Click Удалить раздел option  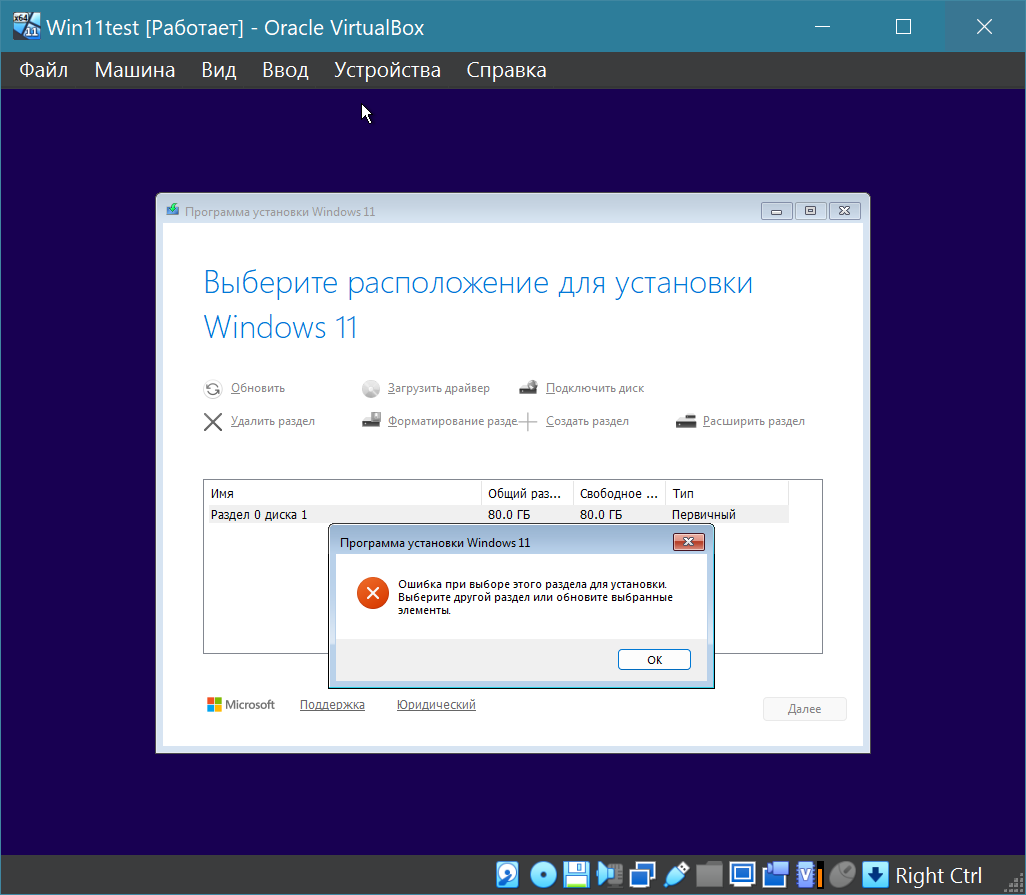272,421
